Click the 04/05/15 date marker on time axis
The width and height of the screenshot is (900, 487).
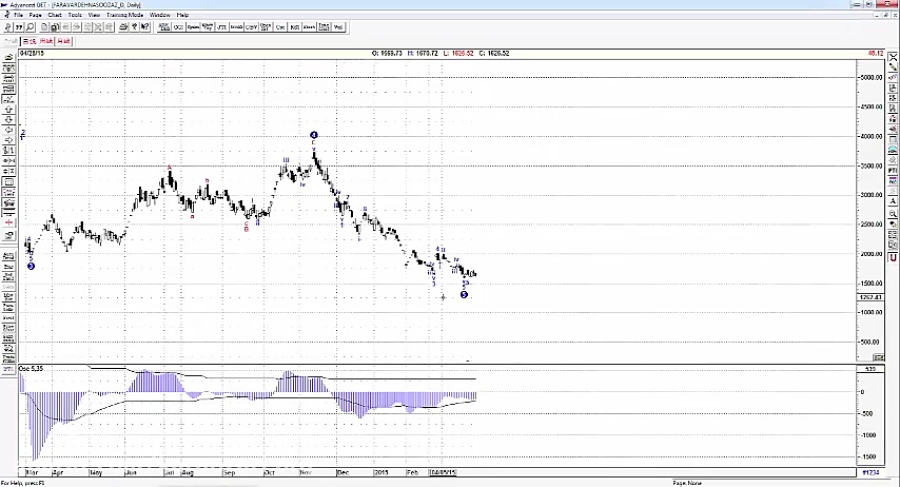point(444,471)
